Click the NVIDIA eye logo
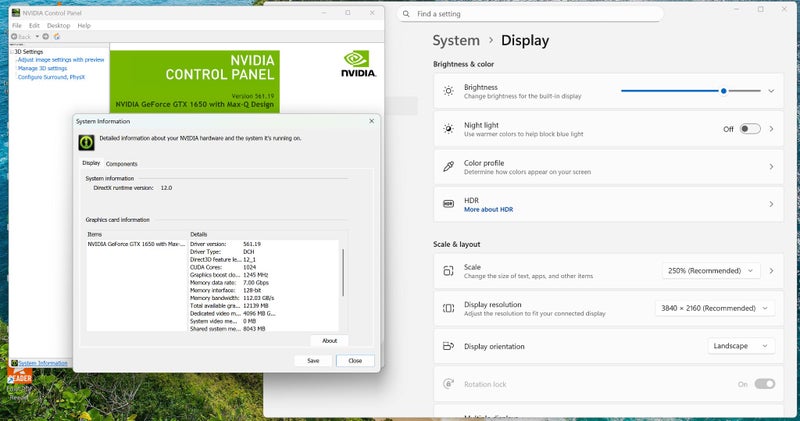Image resolution: width=800 pixels, height=421 pixels. [x=356, y=59]
